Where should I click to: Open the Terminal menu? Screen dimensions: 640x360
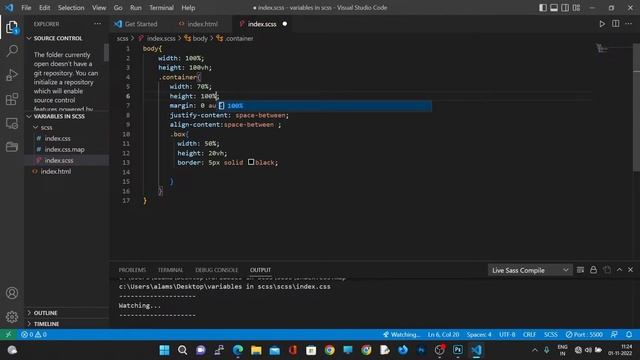[161, 8]
